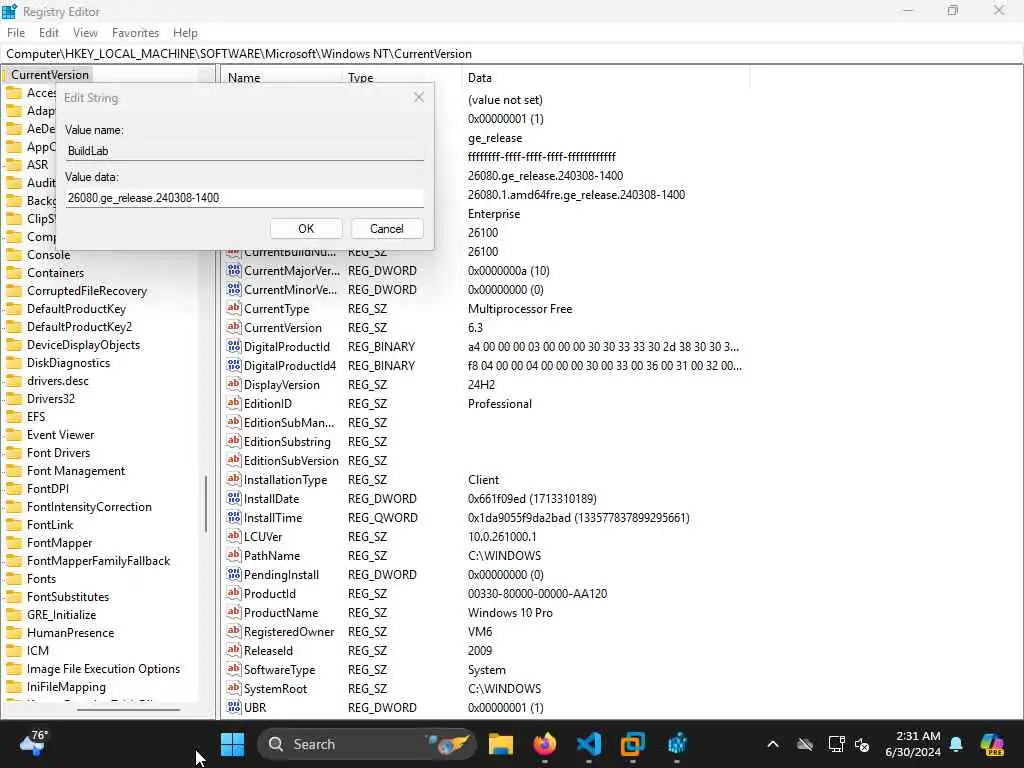Click the CurrentType string value icon

(234, 308)
